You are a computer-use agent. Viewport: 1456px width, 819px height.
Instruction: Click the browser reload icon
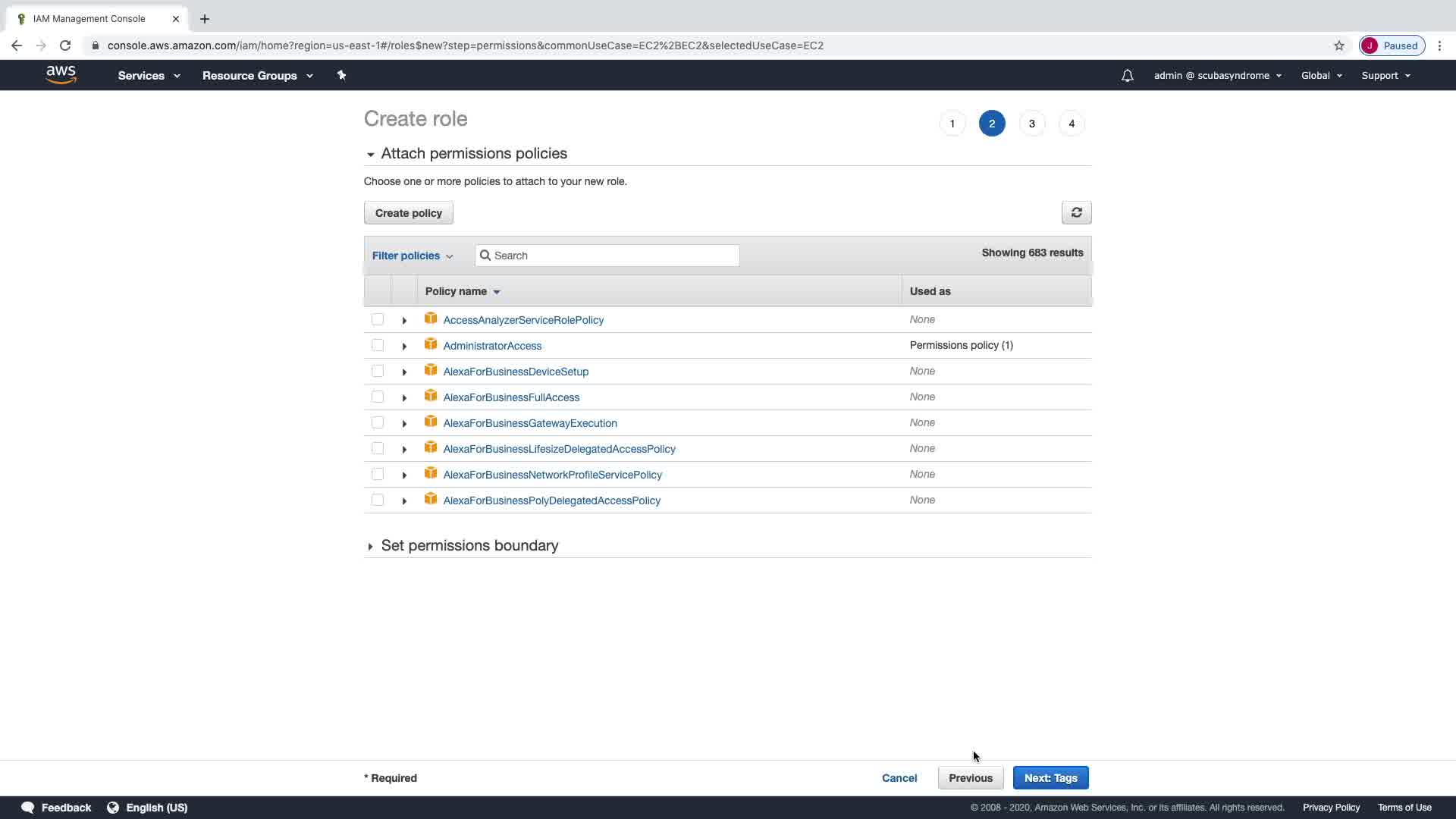point(65,45)
